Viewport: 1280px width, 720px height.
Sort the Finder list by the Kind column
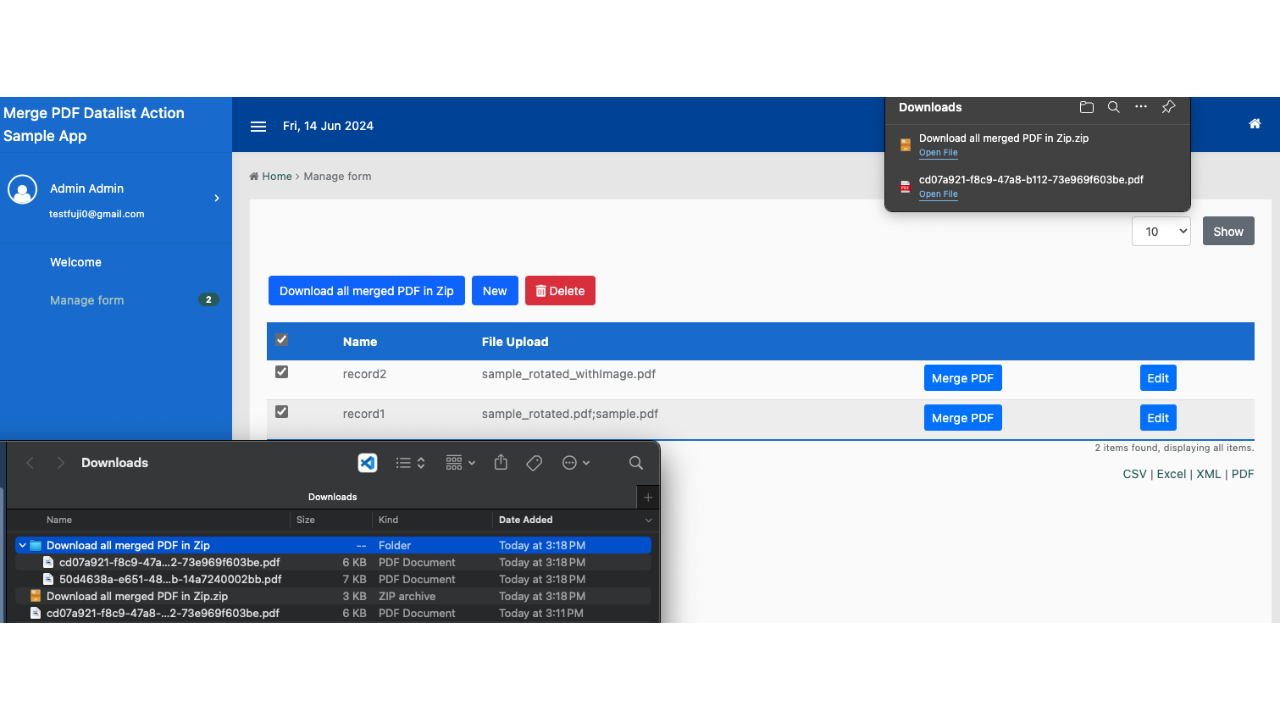pos(388,520)
